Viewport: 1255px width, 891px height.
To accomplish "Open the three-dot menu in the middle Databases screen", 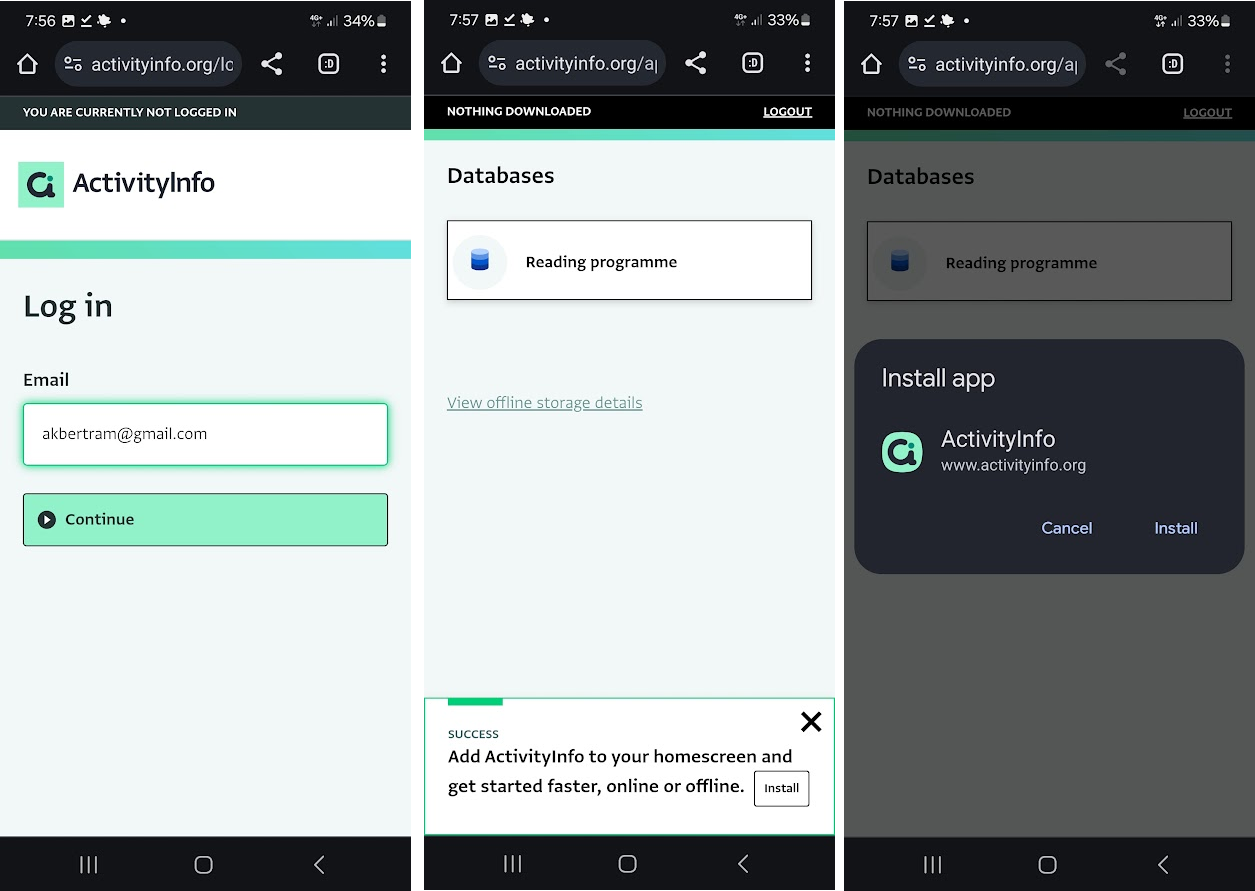I will pyautogui.click(x=807, y=63).
